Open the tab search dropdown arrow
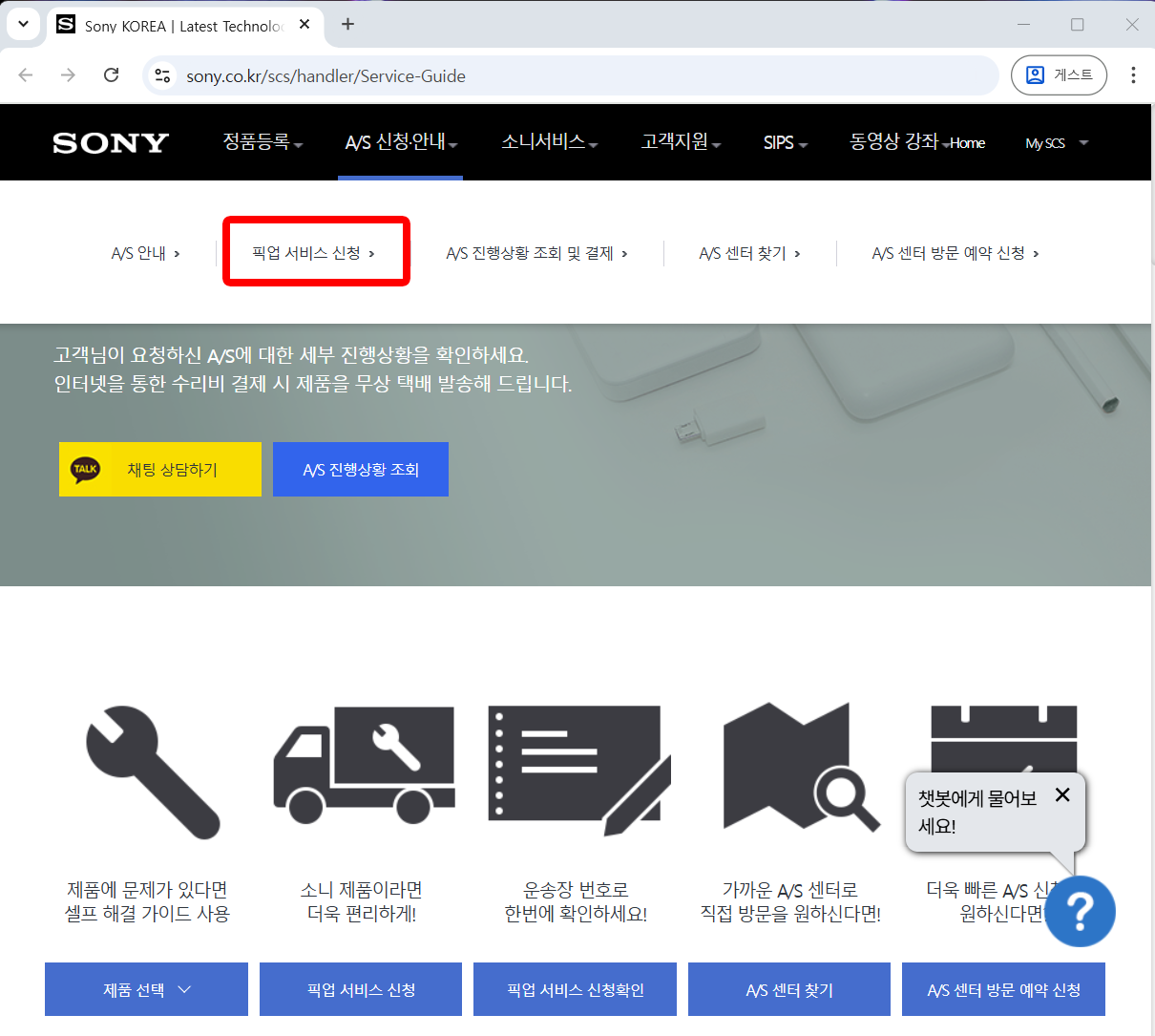This screenshot has width=1155, height=1036. (x=23, y=25)
